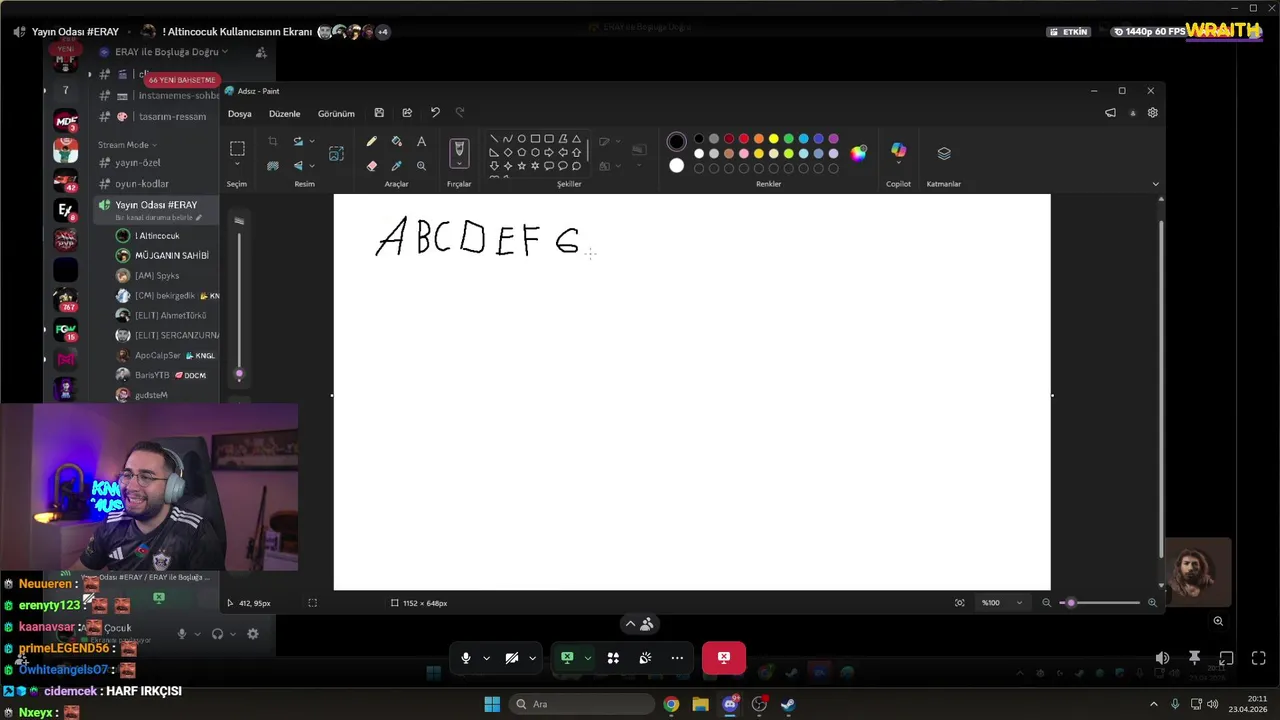Pick the right arrow shape
This screenshot has width=1280, height=720.
pyautogui.click(x=549, y=153)
